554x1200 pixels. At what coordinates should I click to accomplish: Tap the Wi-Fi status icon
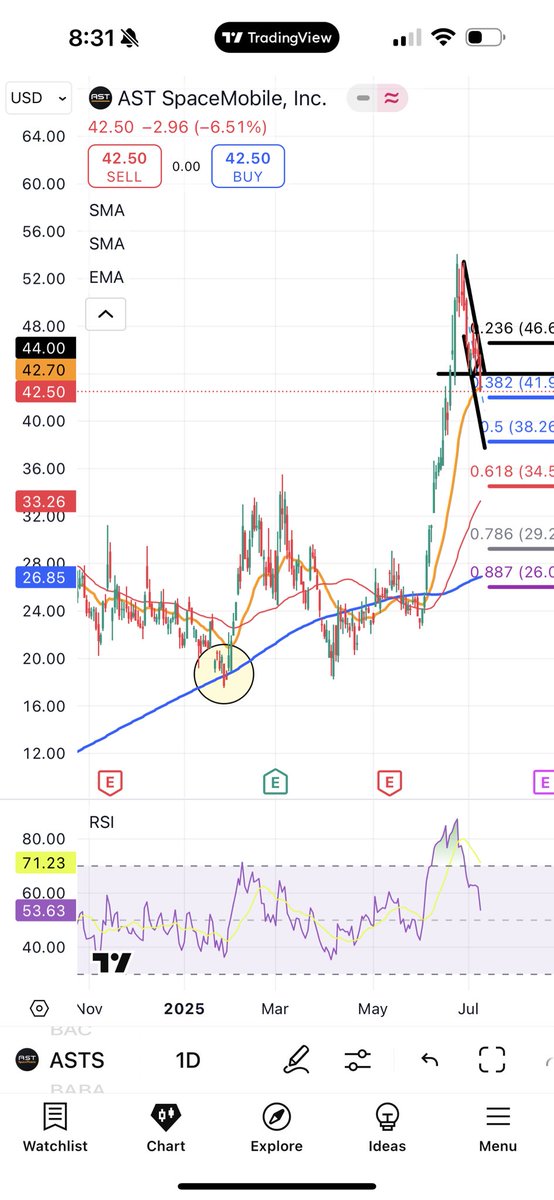tap(441, 38)
